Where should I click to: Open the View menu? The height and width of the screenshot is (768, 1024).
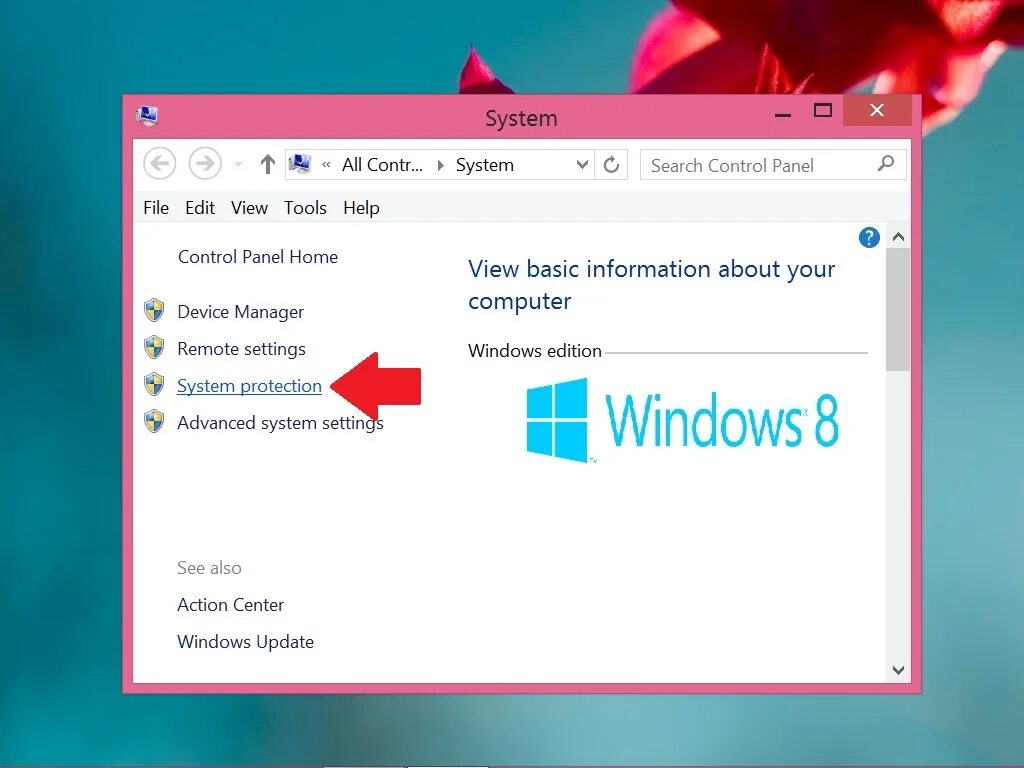pos(249,208)
